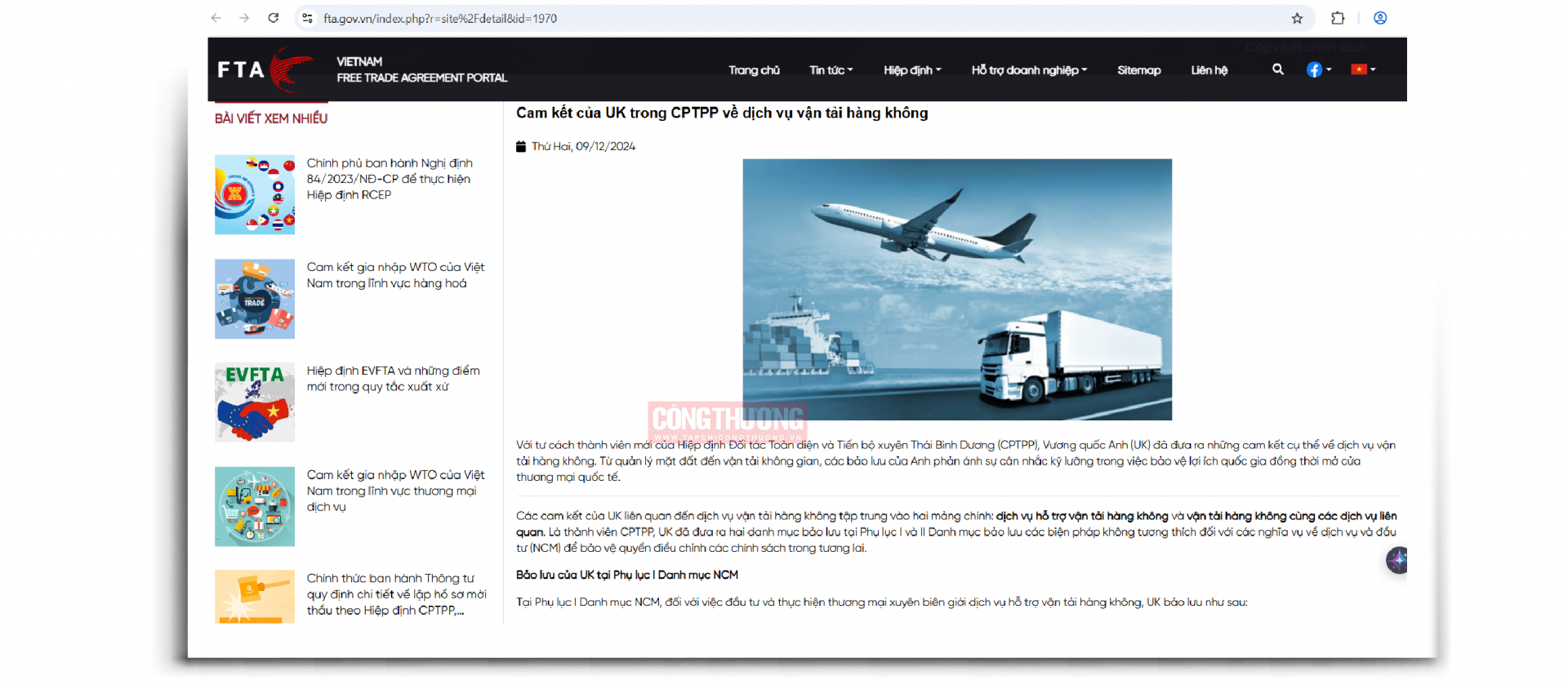
Task: Click the FTA portal logo
Action: tap(265, 70)
